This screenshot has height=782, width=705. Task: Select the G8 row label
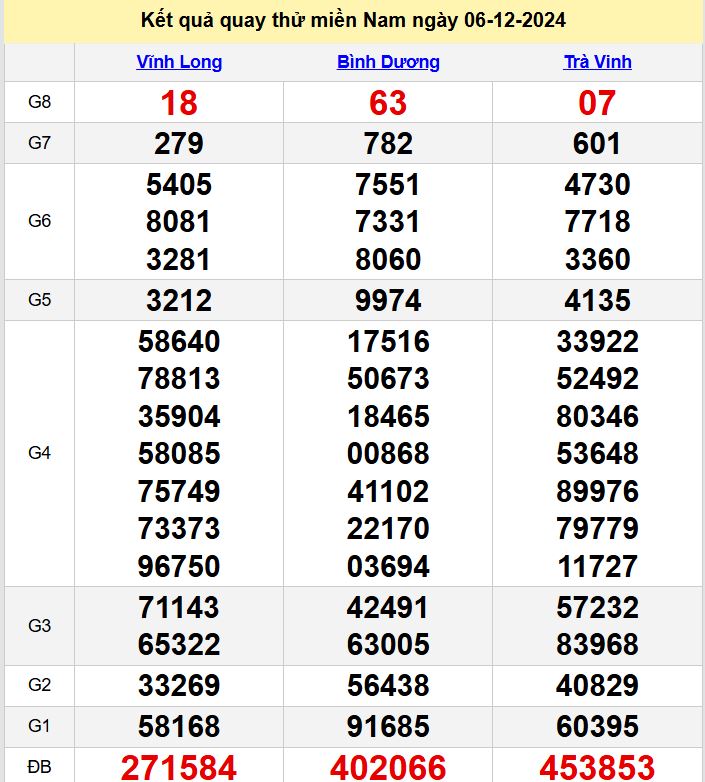[x=39, y=102]
